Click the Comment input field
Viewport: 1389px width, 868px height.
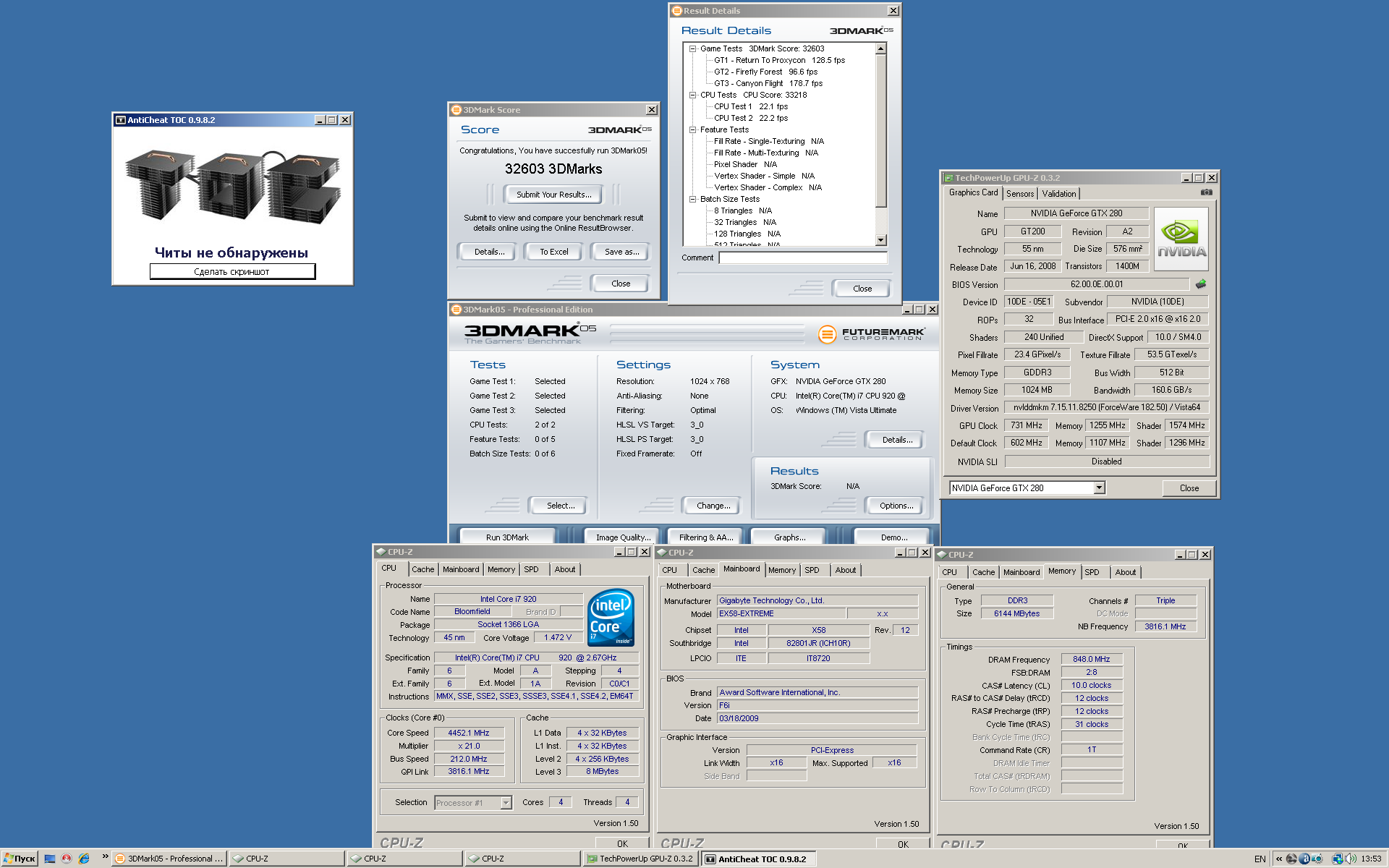[x=803, y=258]
